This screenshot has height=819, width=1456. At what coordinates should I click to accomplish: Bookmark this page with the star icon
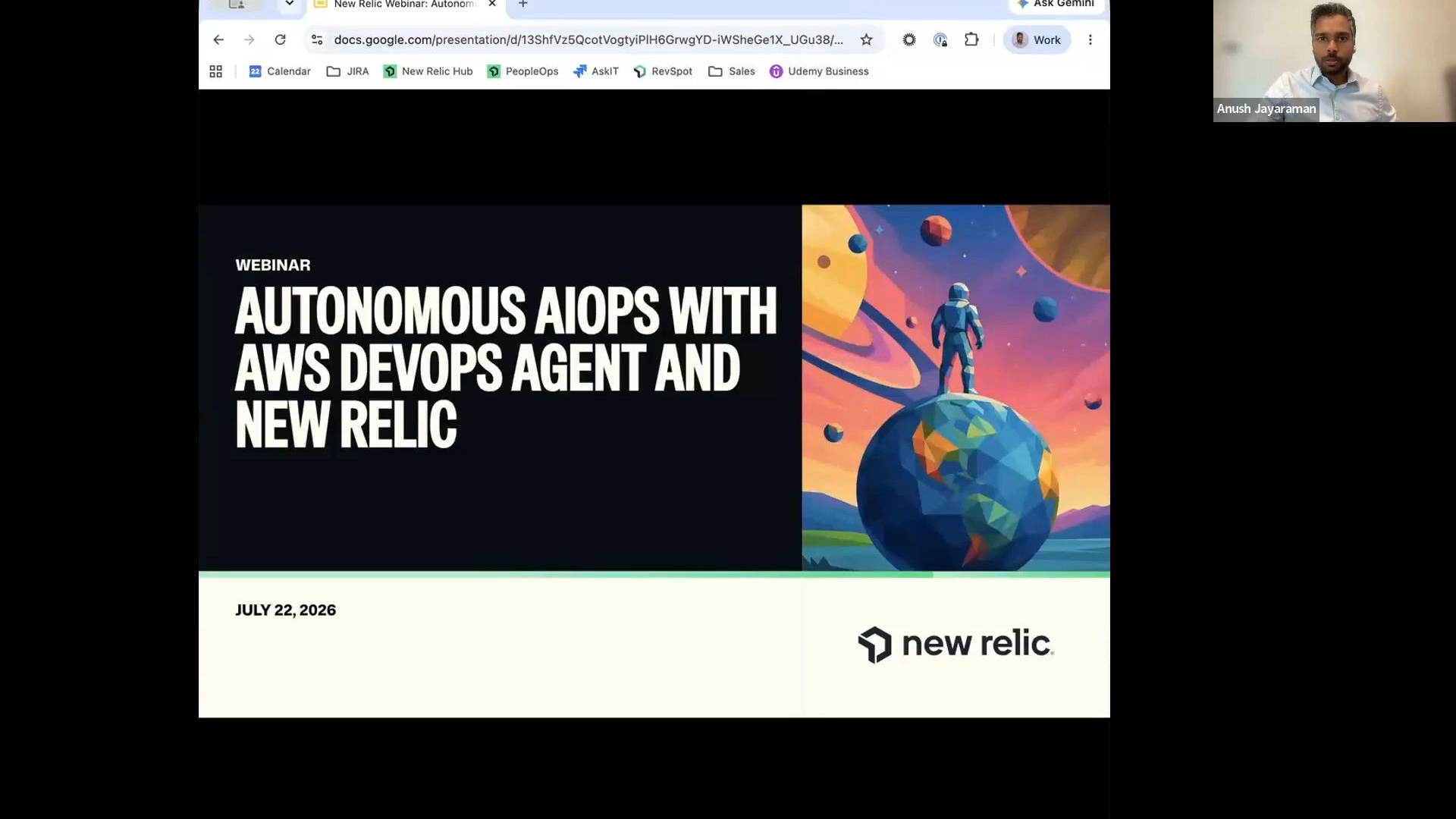(866, 39)
